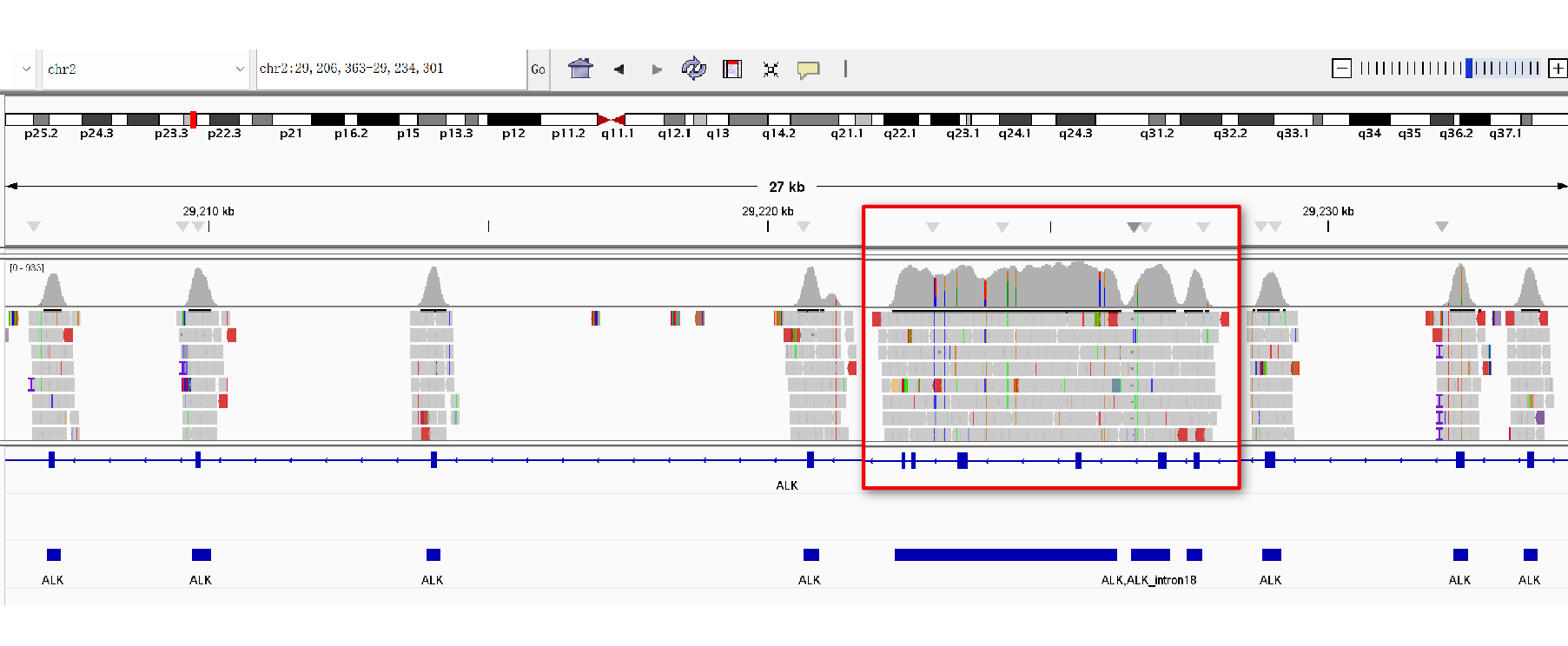Viewport: 1568px width, 646px height.
Task: Go back to the previous locus
Action: click(x=619, y=69)
